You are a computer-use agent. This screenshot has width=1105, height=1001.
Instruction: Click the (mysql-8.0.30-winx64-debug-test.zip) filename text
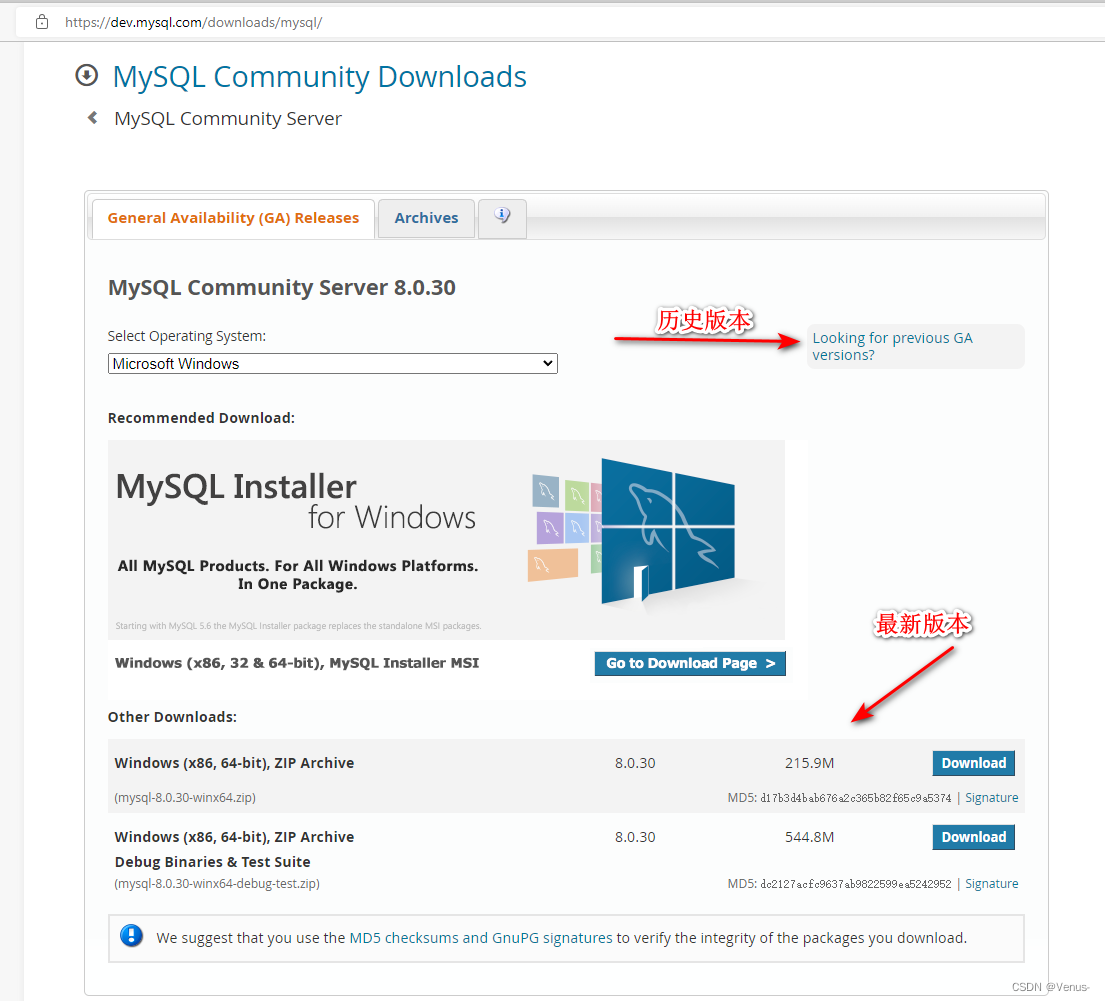(x=217, y=884)
